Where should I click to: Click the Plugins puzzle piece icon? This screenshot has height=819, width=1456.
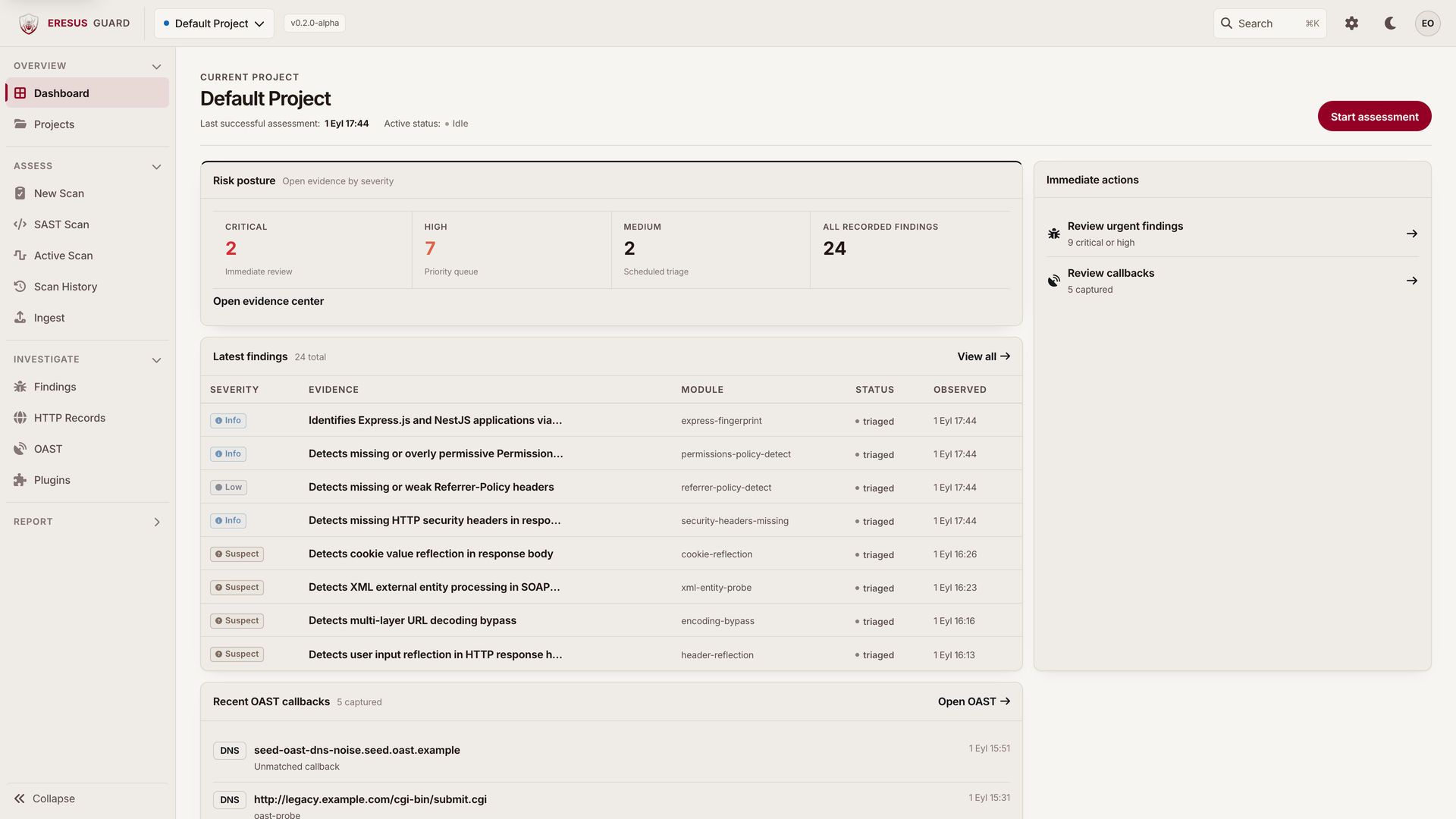[x=20, y=480]
